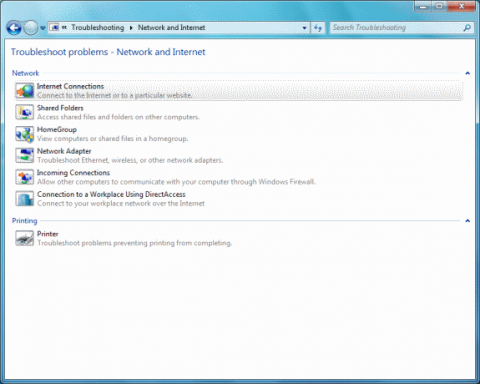Select the Network and Internet breadcrumb
This screenshot has height=384, width=480.
click(171, 28)
